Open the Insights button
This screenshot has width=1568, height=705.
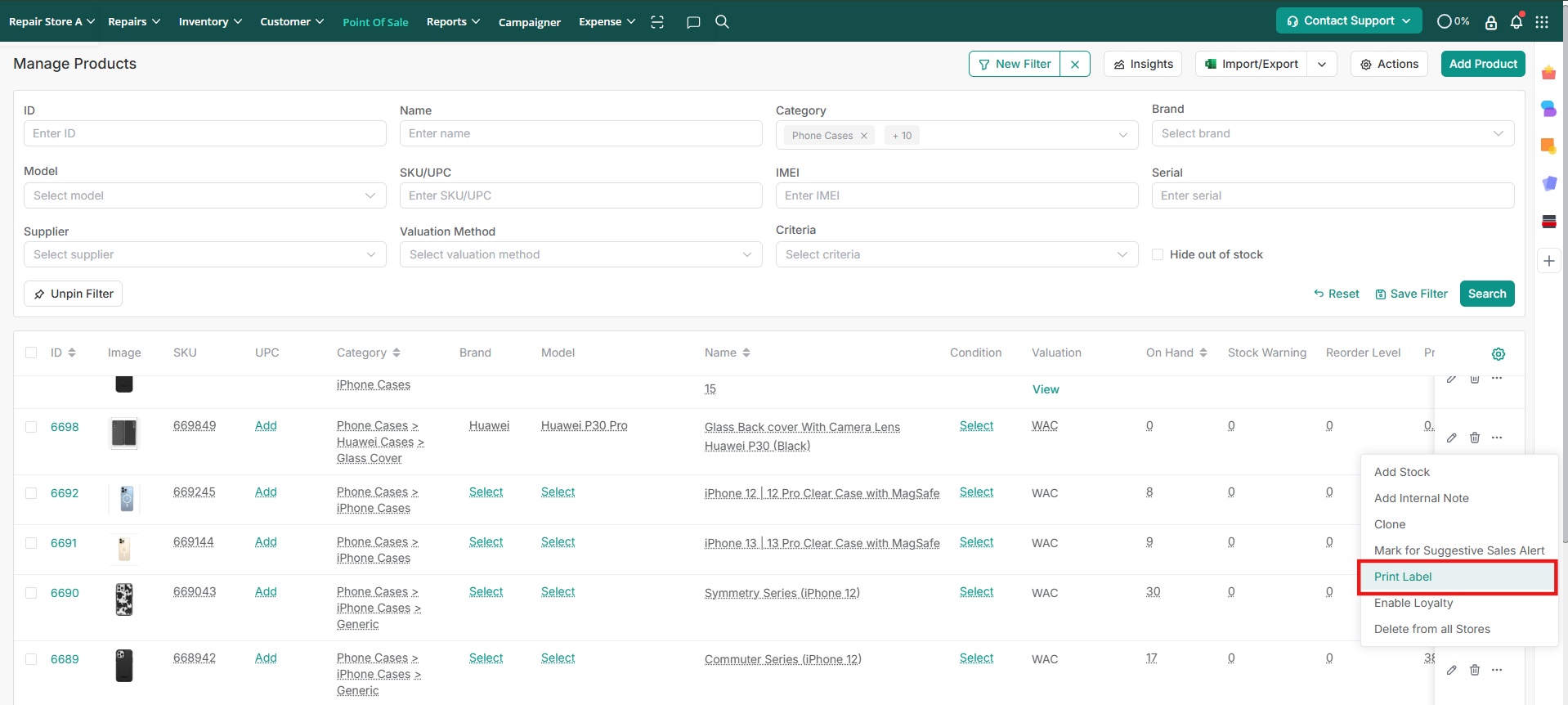point(1143,64)
